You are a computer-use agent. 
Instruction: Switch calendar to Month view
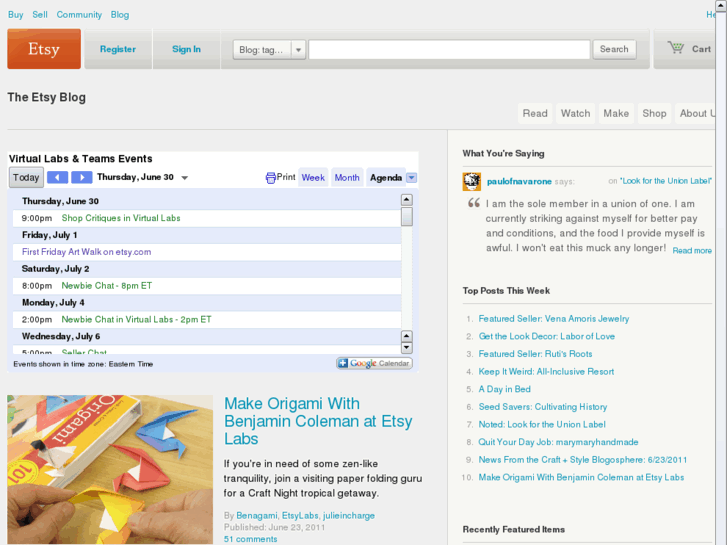coord(347,178)
